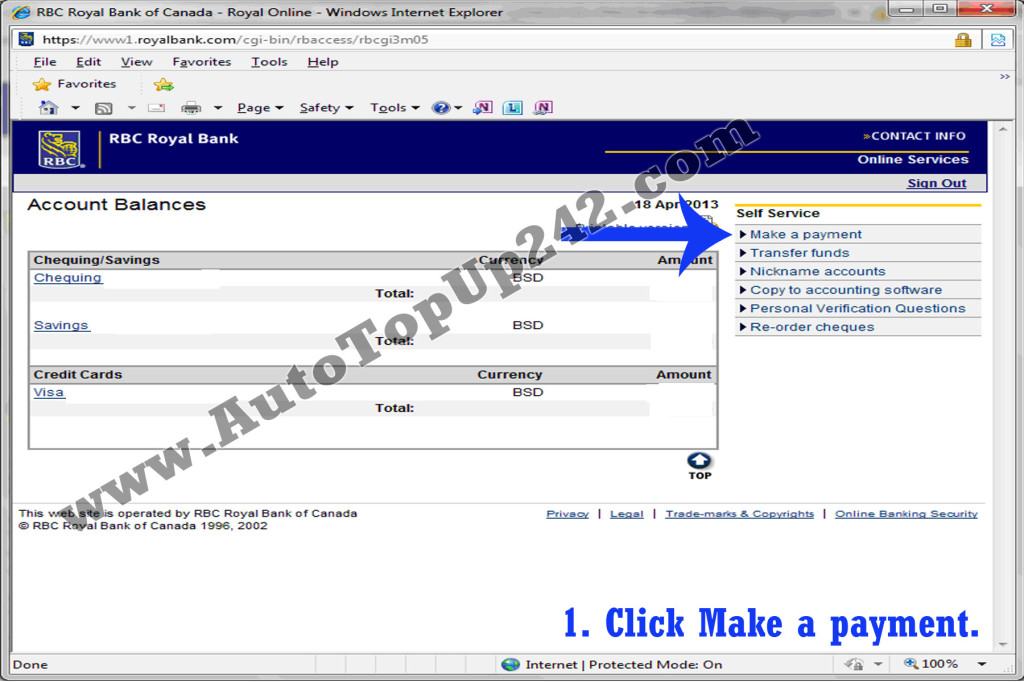Open the Page toolbar menu
The width and height of the screenshot is (1024, 682).
[x=260, y=108]
